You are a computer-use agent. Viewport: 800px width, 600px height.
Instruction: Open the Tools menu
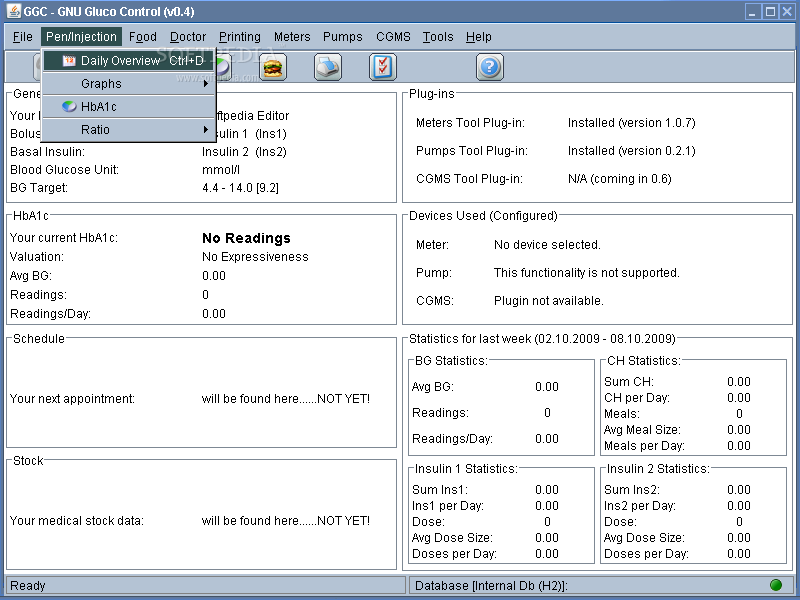click(438, 37)
